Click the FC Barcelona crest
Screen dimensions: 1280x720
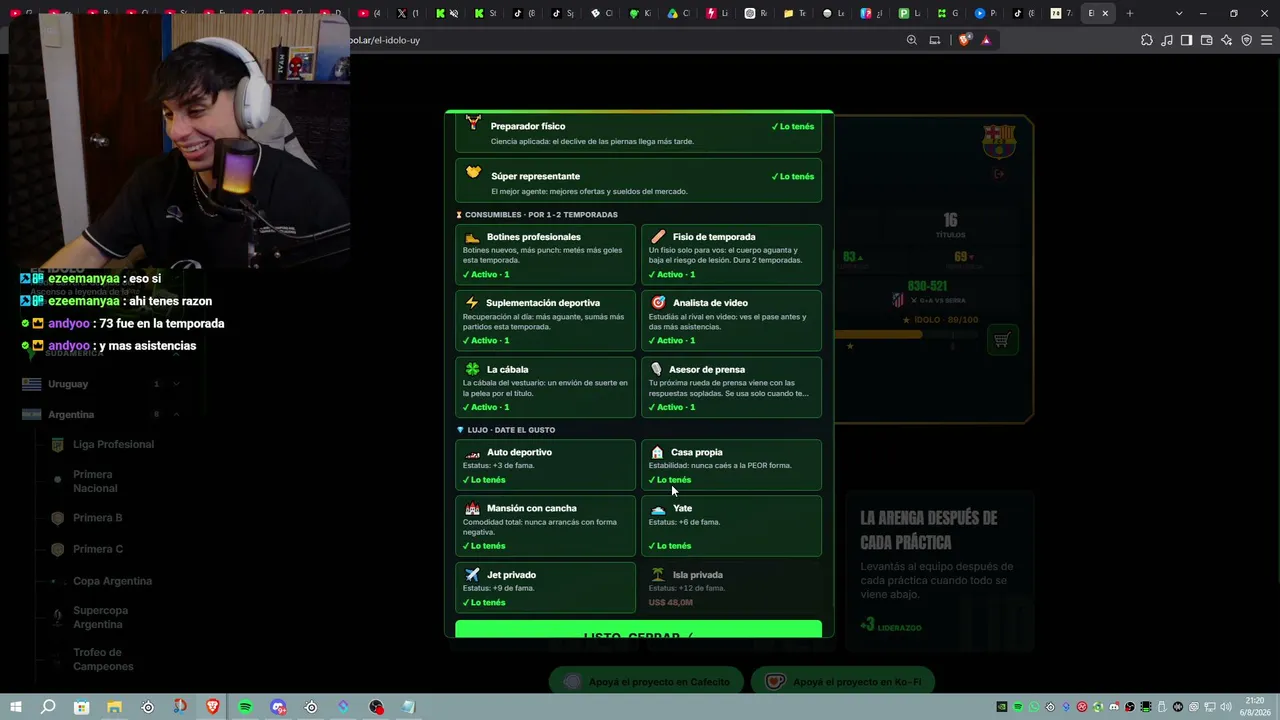click(998, 141)
